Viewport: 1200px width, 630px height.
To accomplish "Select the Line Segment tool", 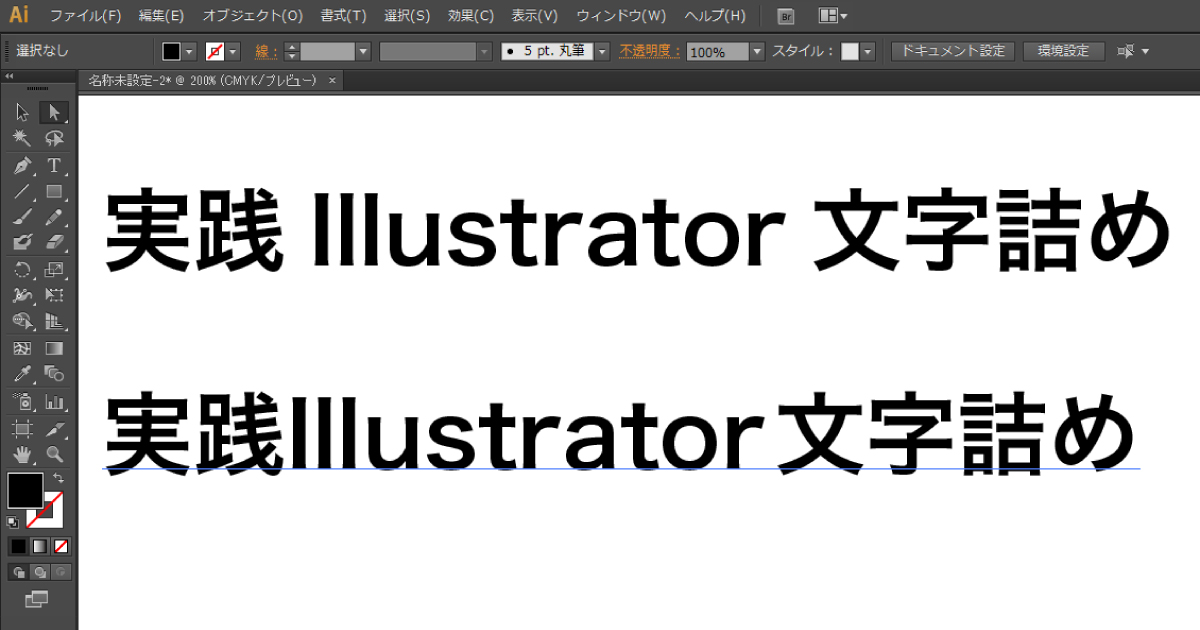I will point(22,191).
